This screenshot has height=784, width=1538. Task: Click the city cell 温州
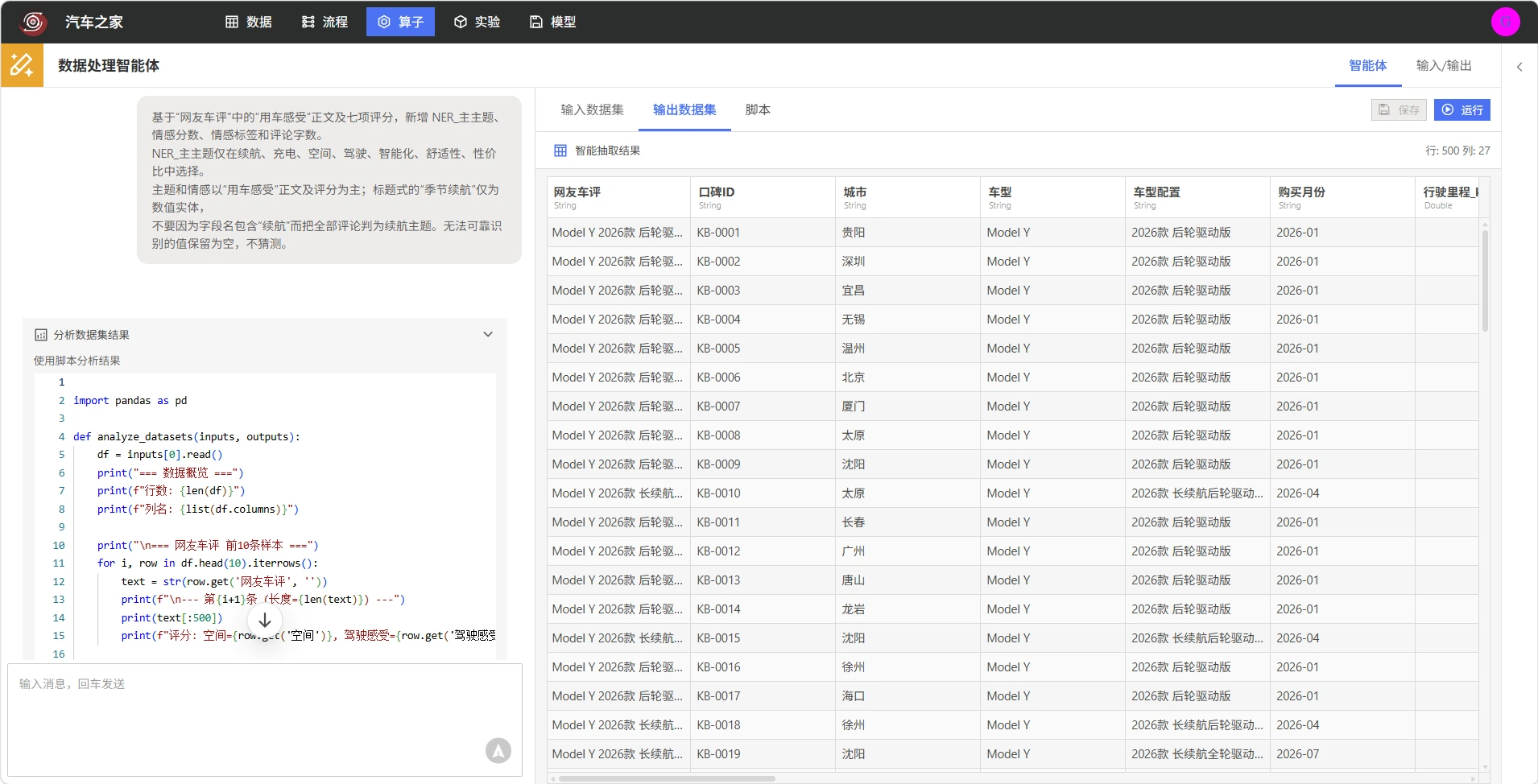point(908,349)
